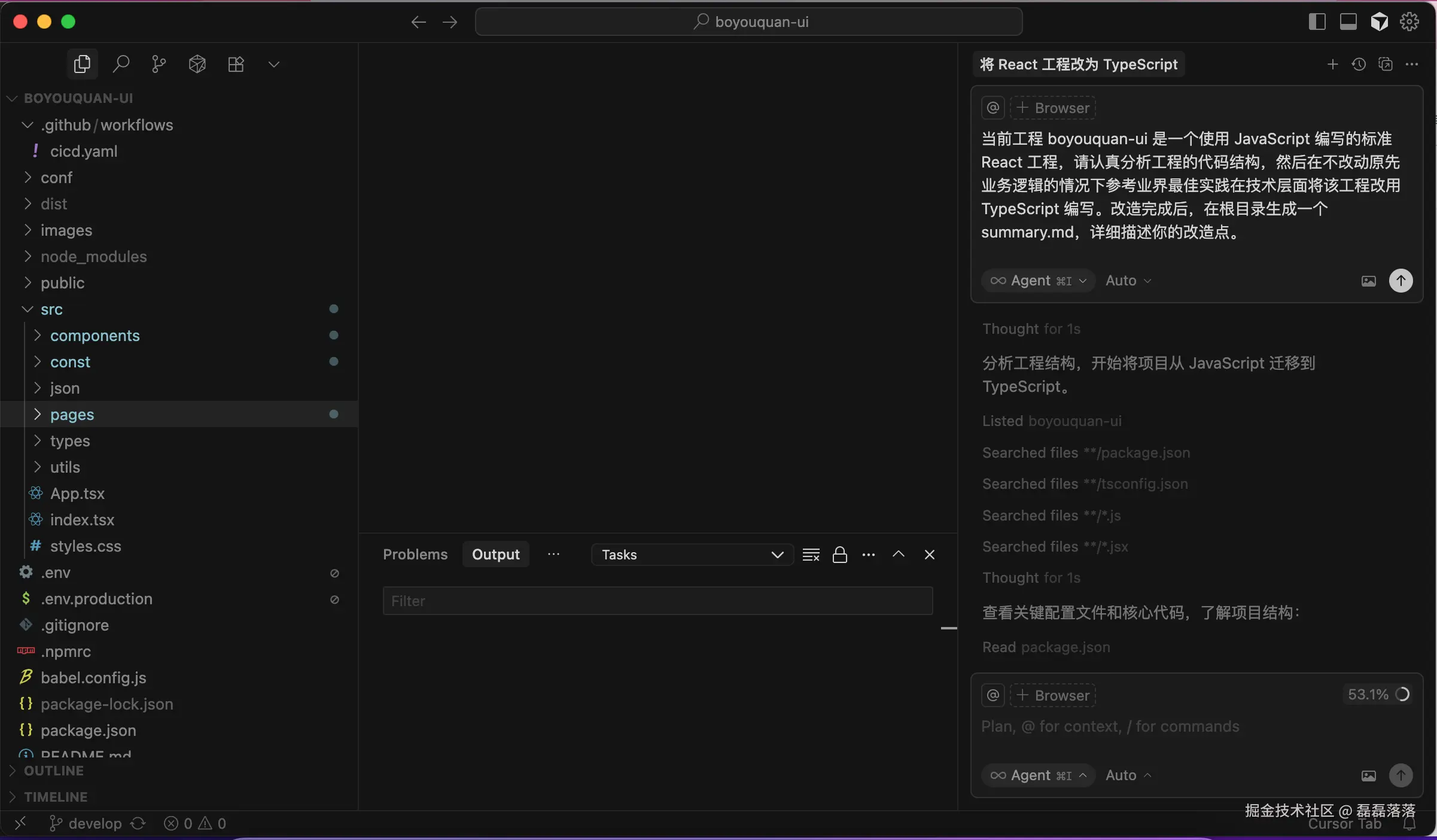Toggle output auto-scroll lock
Viewport: 1437px width, 840px height.
coord(840,555)
